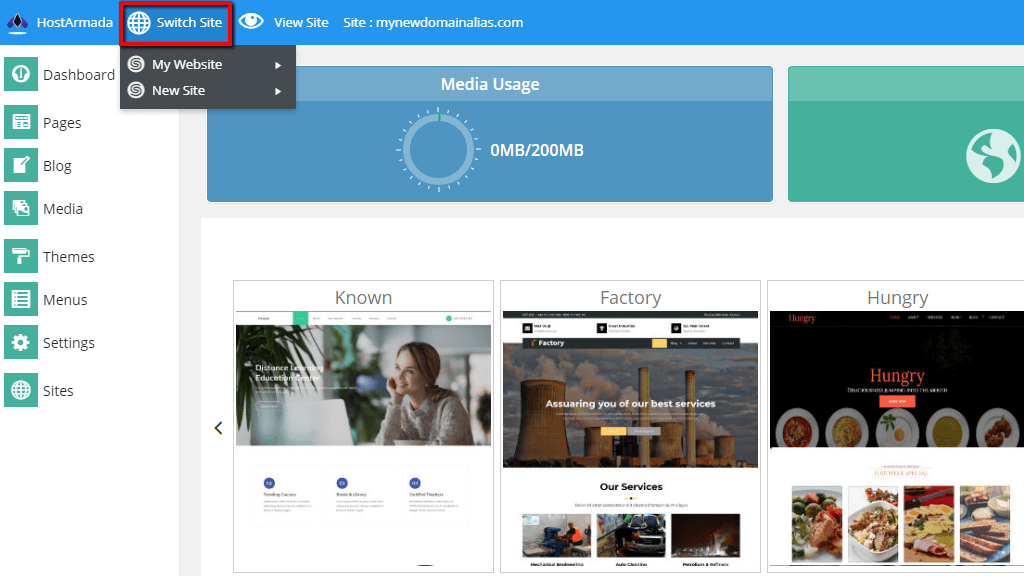Screen dimensions: 1024x576
Task: Click the Factory theme title
Action: tap(630, 298)
